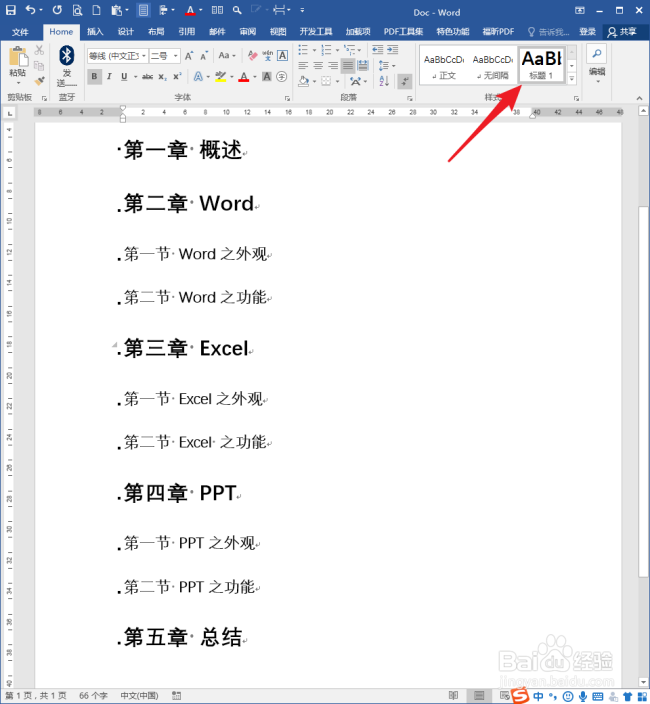Click the Save icon in the quick access toolbar
This screenshot has width=650, height=704.
pyautogui.click(x=10, y=10)
